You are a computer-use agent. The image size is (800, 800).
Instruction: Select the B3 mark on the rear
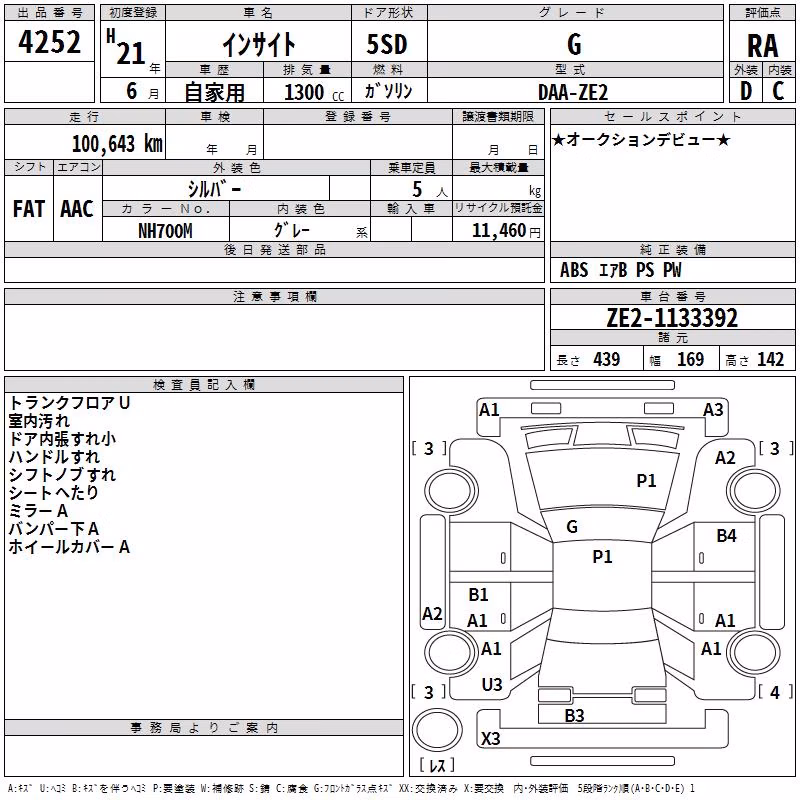(574, 716)
